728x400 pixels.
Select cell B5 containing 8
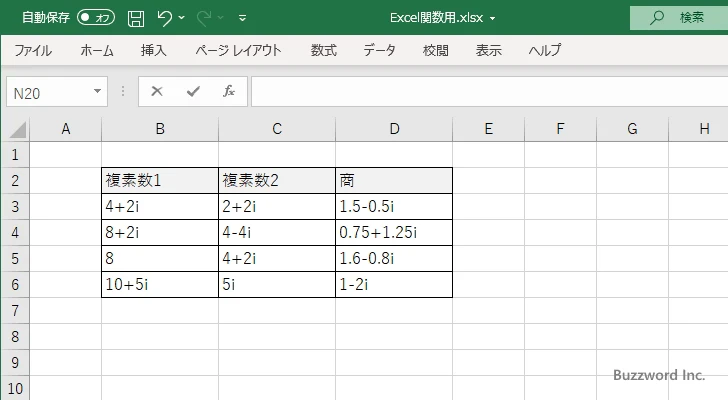160,258
